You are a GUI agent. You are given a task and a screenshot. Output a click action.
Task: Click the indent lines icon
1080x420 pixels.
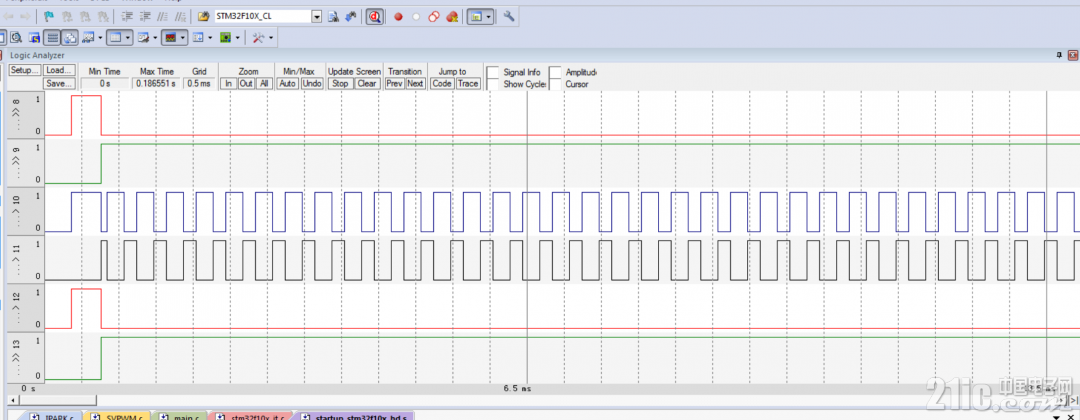coord(127,17)
